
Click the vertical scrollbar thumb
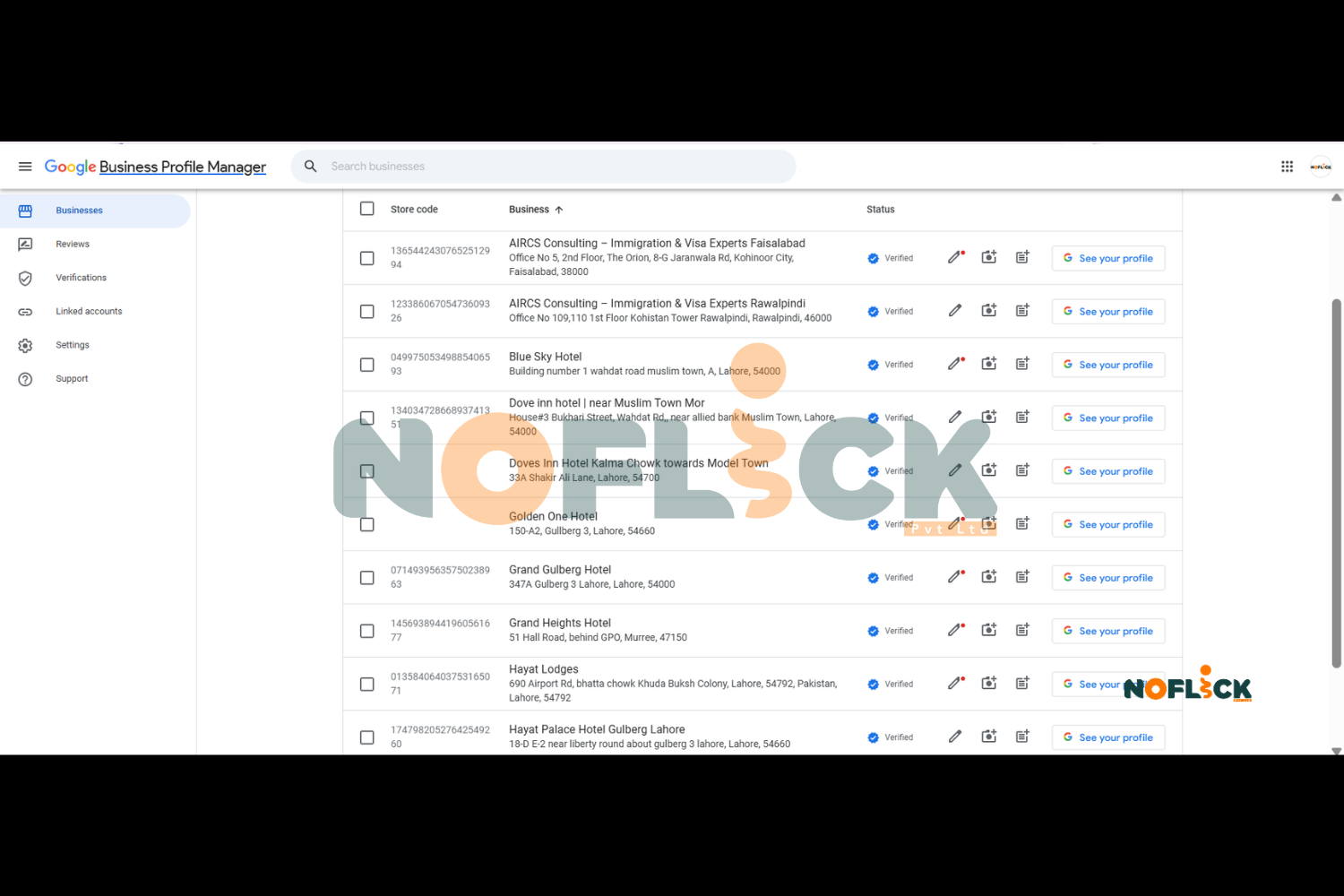click(x=1336, y=484)
